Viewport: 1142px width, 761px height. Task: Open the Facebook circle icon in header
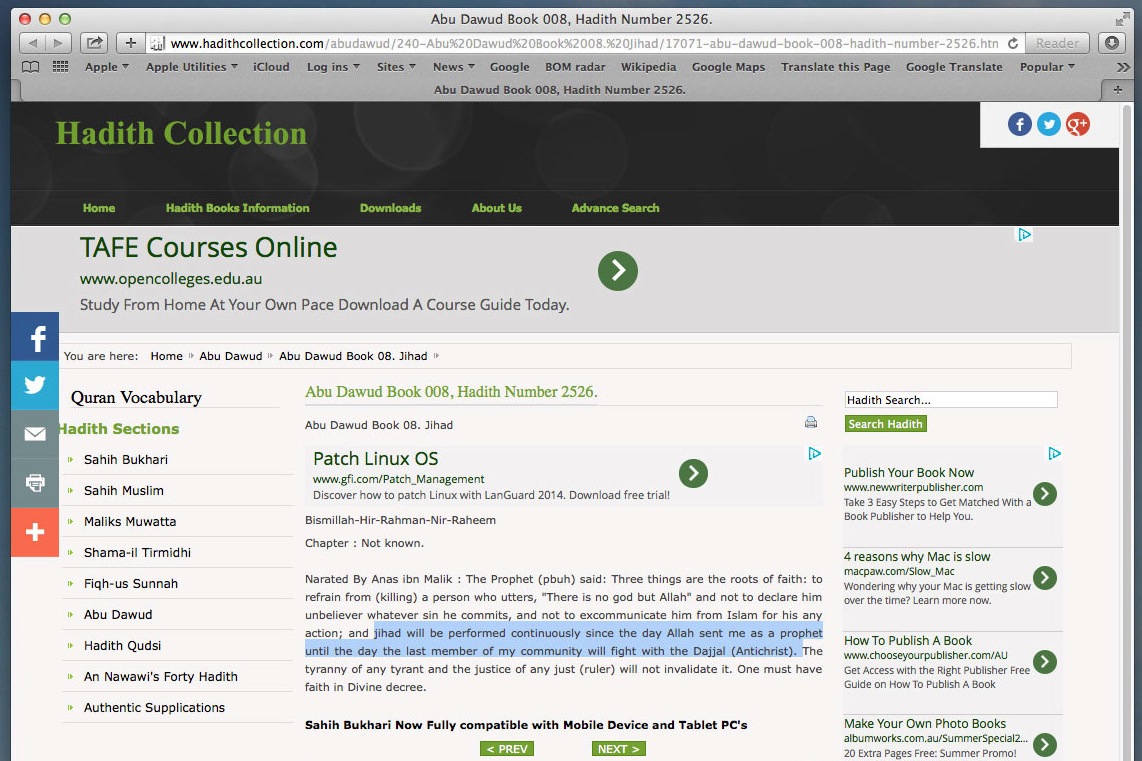1020,125
